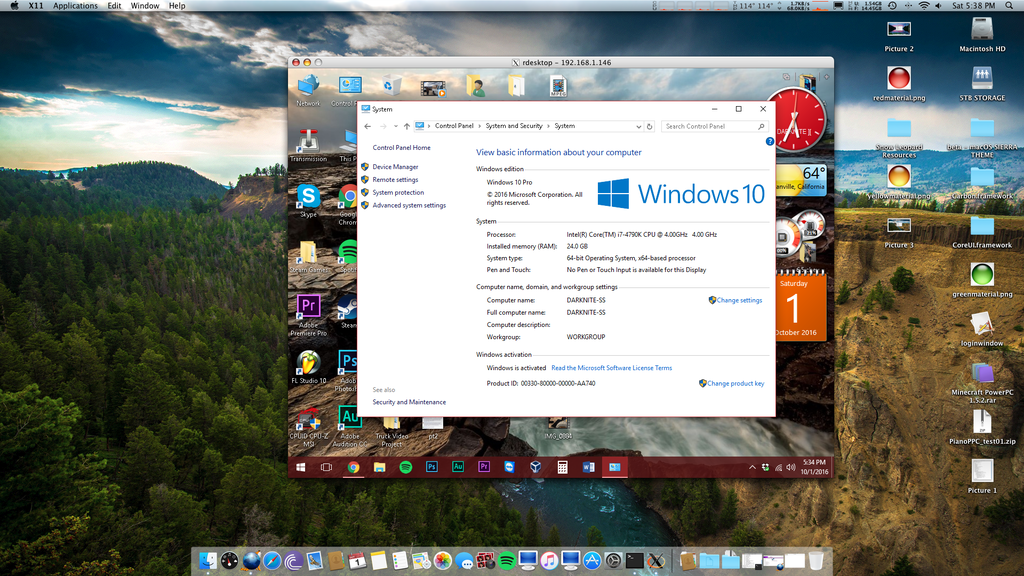Open Trash in the Dock
1024x576 pixels.
point(816,560)
